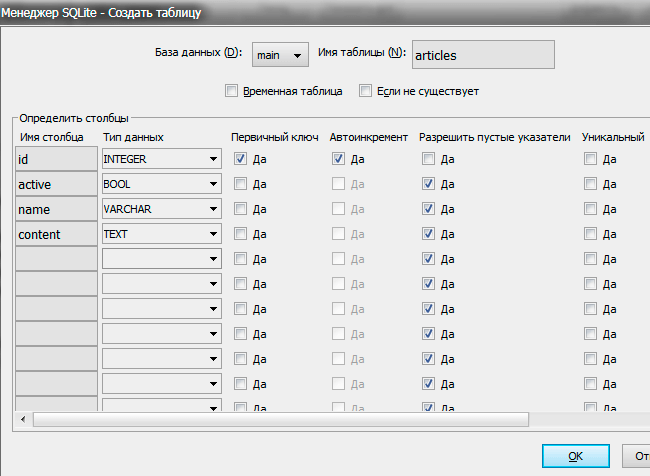Click the table name field containing articles
The image size is (650, 476).
482,56
